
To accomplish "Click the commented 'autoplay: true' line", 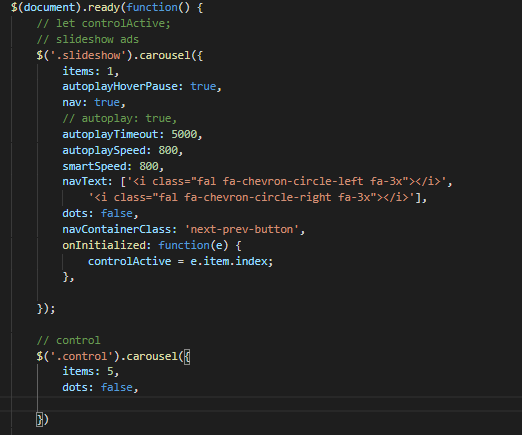I will [x=119, y=118].
